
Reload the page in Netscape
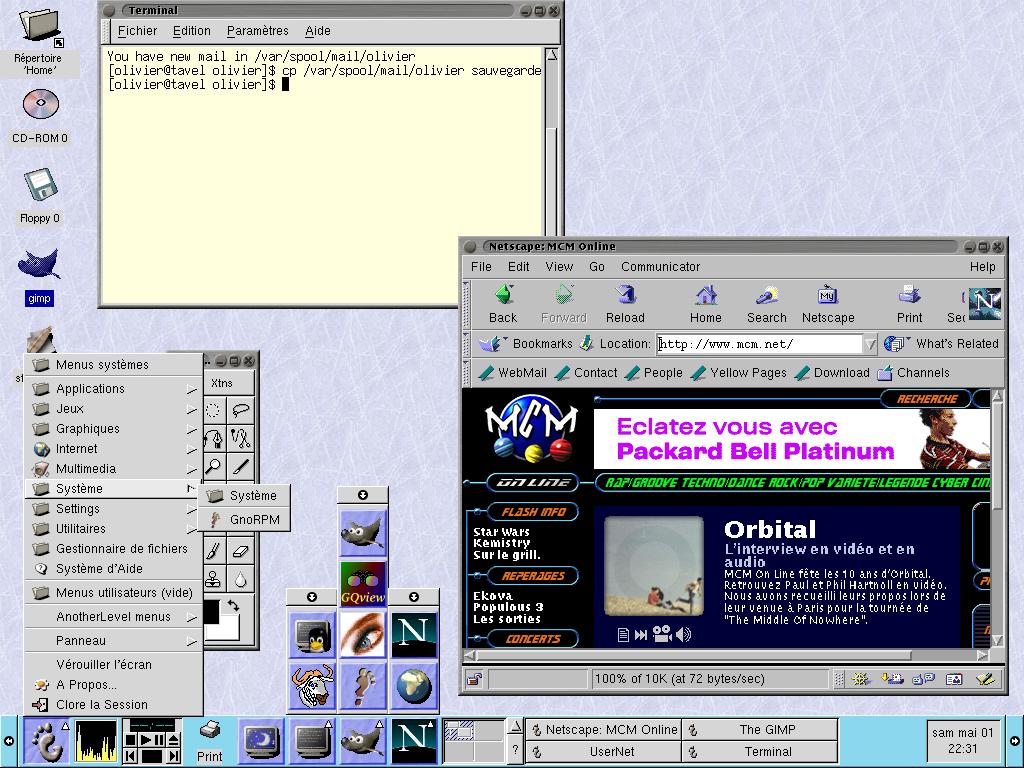(625, 304)
